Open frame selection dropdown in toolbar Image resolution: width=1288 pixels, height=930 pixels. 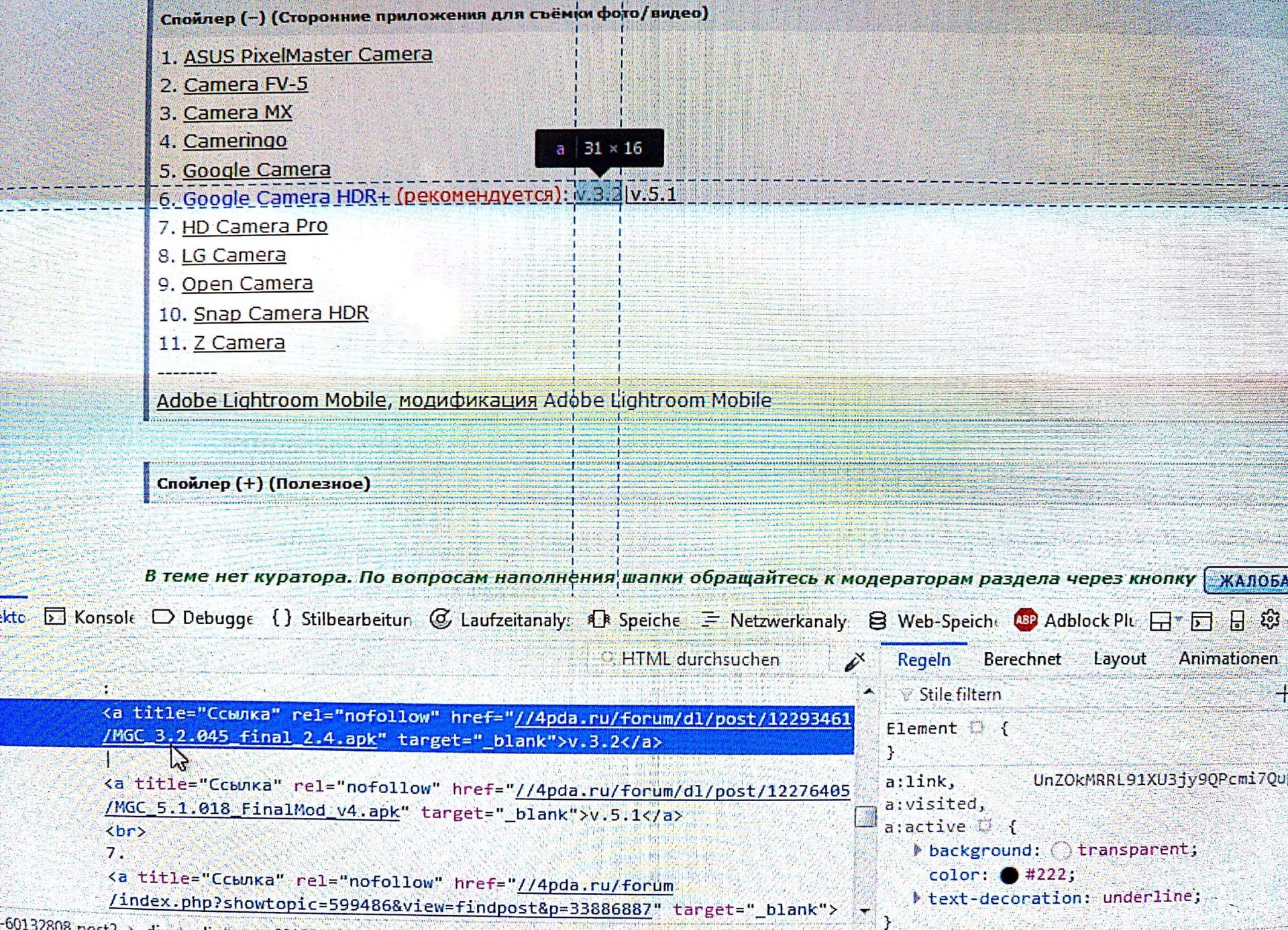coord(1165,621)
